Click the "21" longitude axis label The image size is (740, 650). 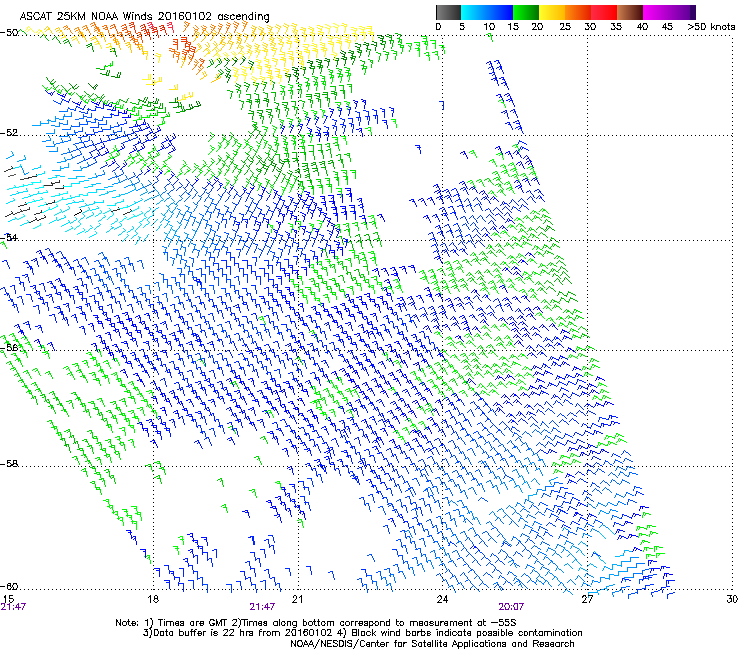(297, 599)
